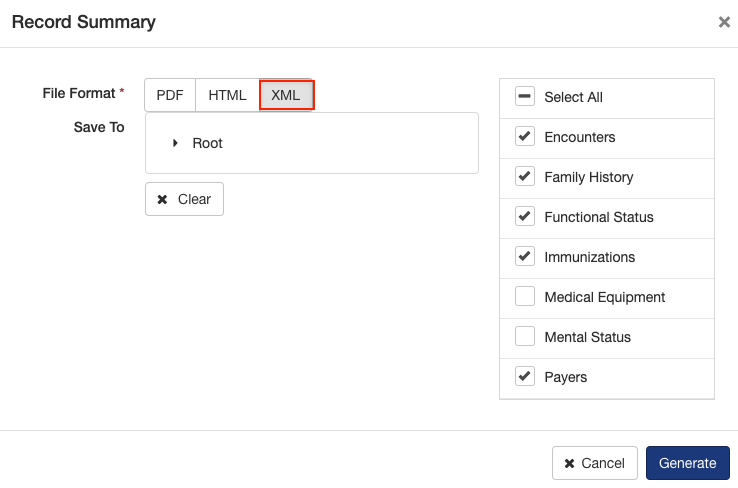
Task: Uncheck the Encounters checkbox
Action: pyautogui.click(x=524, y=136)
